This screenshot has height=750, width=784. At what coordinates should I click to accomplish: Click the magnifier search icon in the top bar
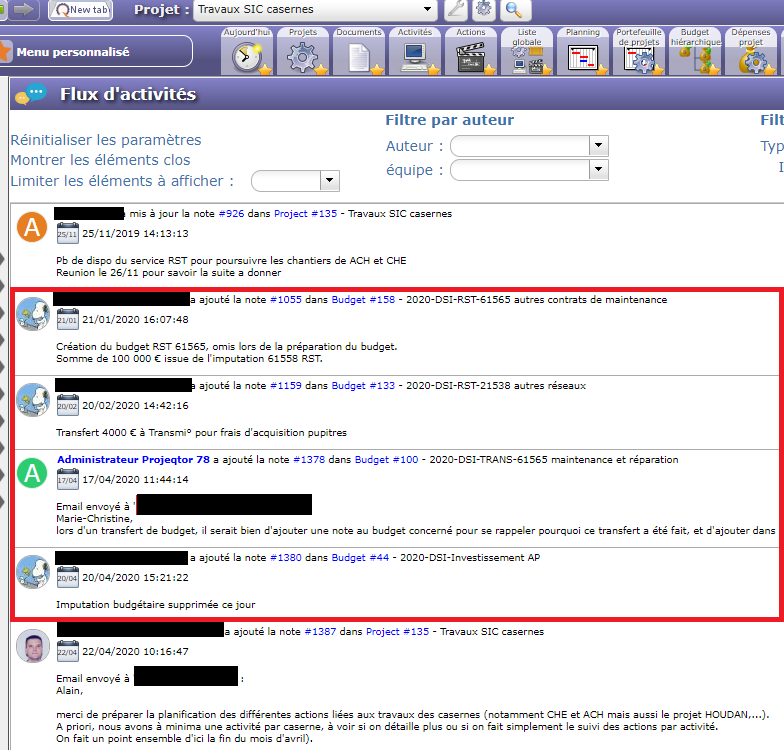pos(514,10)
